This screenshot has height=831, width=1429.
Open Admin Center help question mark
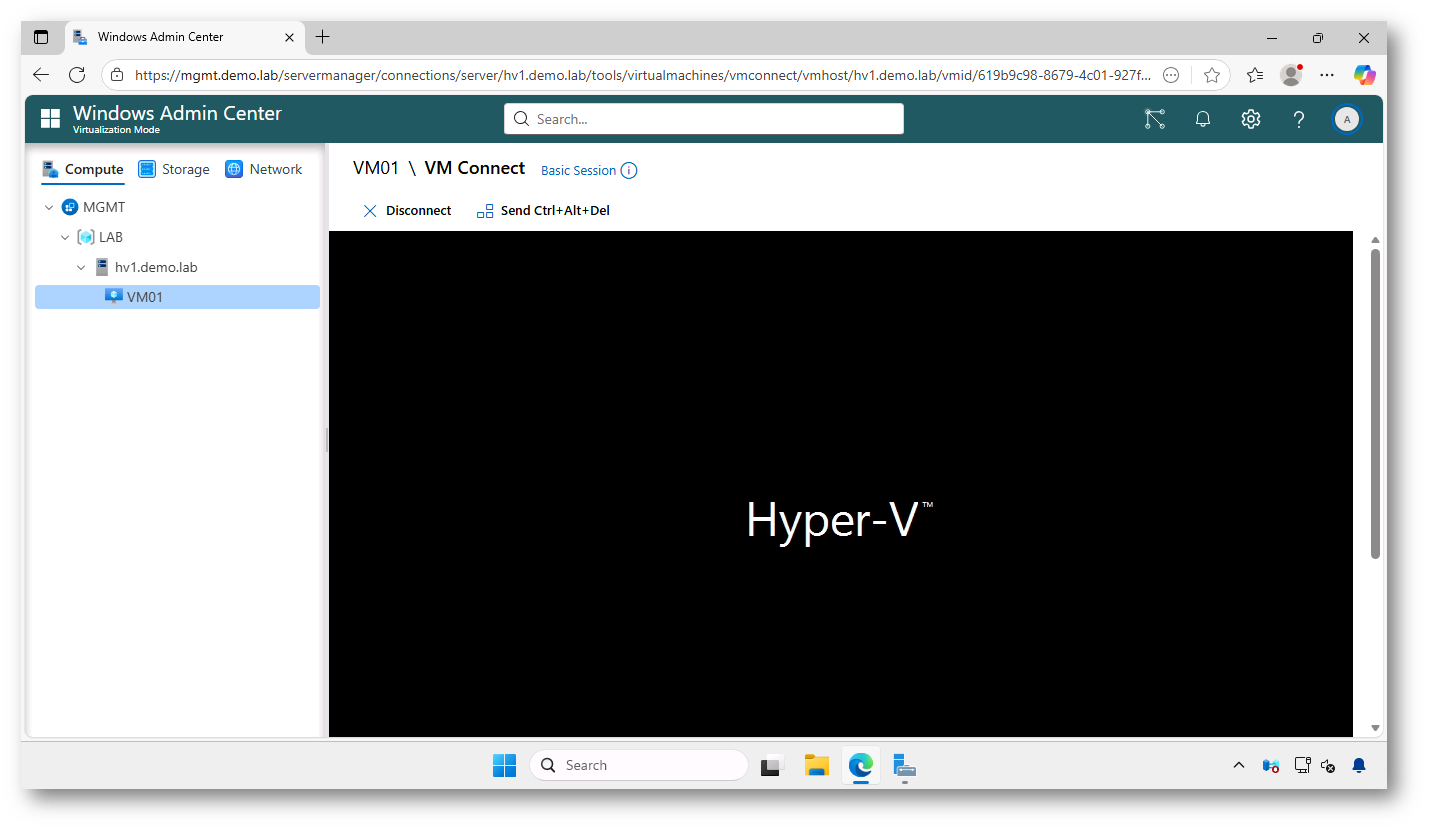coord(1298,119)
